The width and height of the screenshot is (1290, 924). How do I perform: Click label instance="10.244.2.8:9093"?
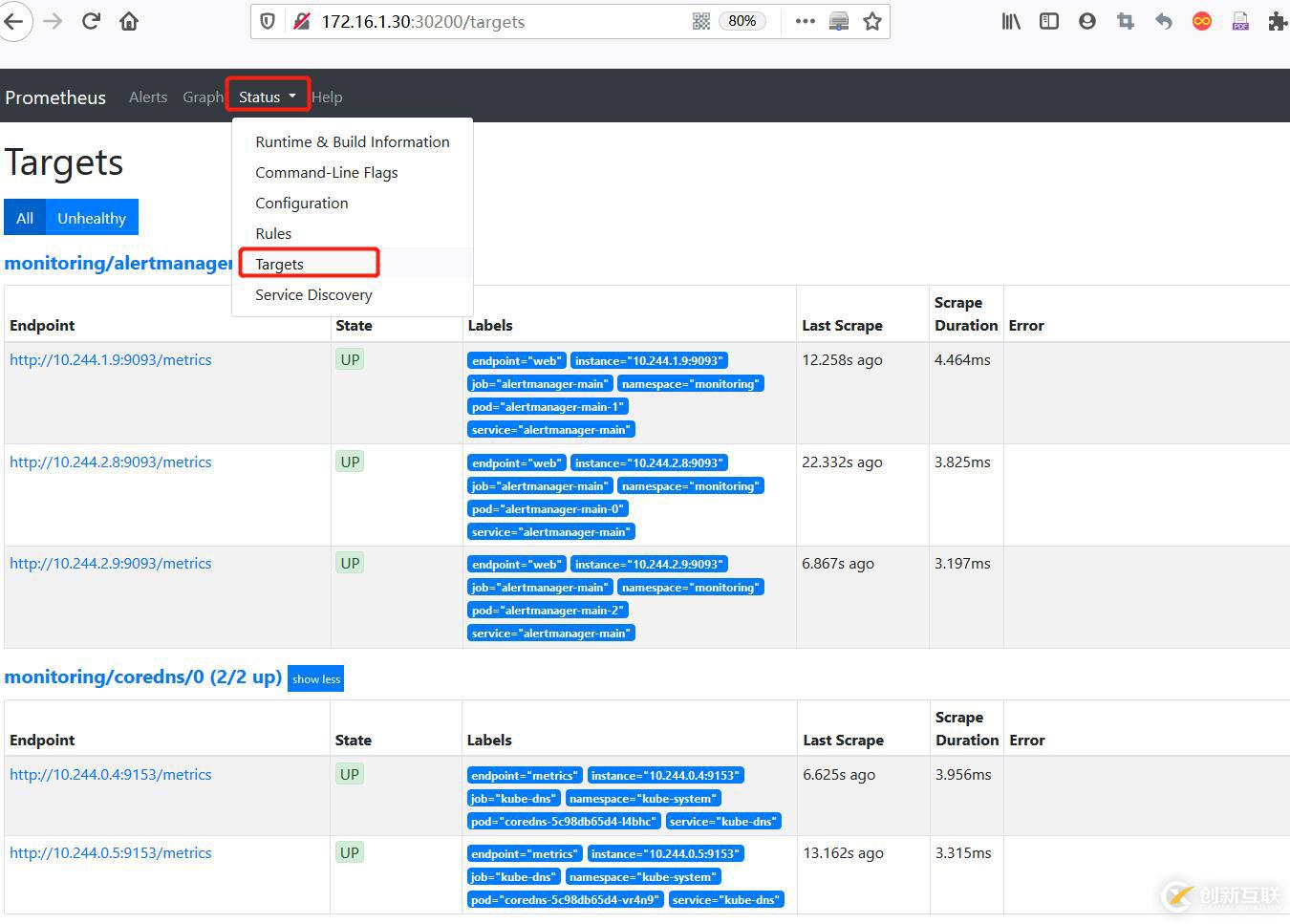[x=649, y=463]
